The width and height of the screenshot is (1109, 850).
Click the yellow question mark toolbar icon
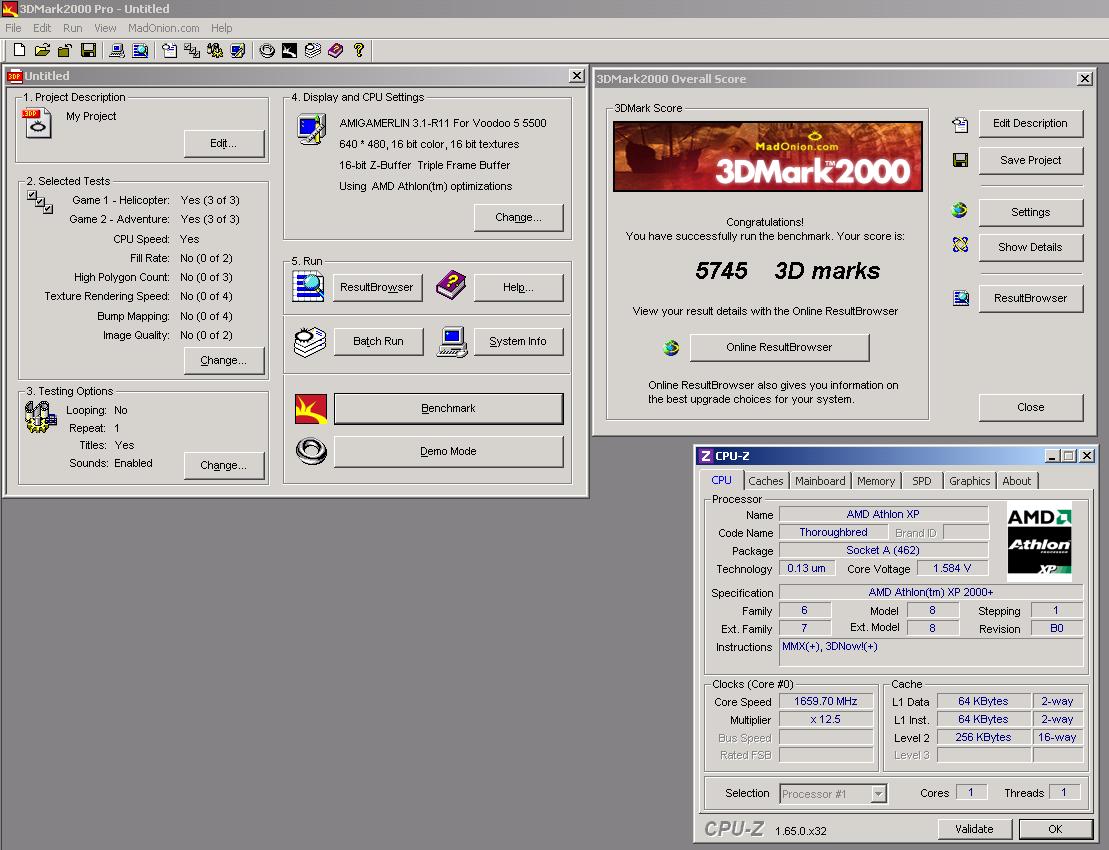[x=359, y=50]
